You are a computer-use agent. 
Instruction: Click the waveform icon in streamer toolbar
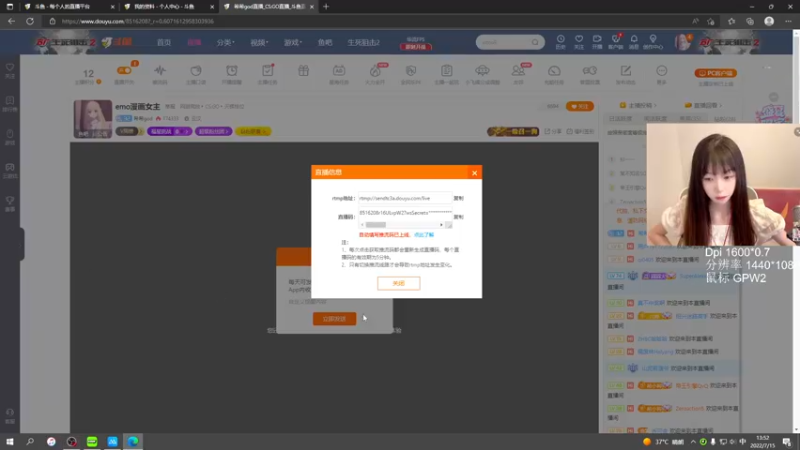point(160,73)
